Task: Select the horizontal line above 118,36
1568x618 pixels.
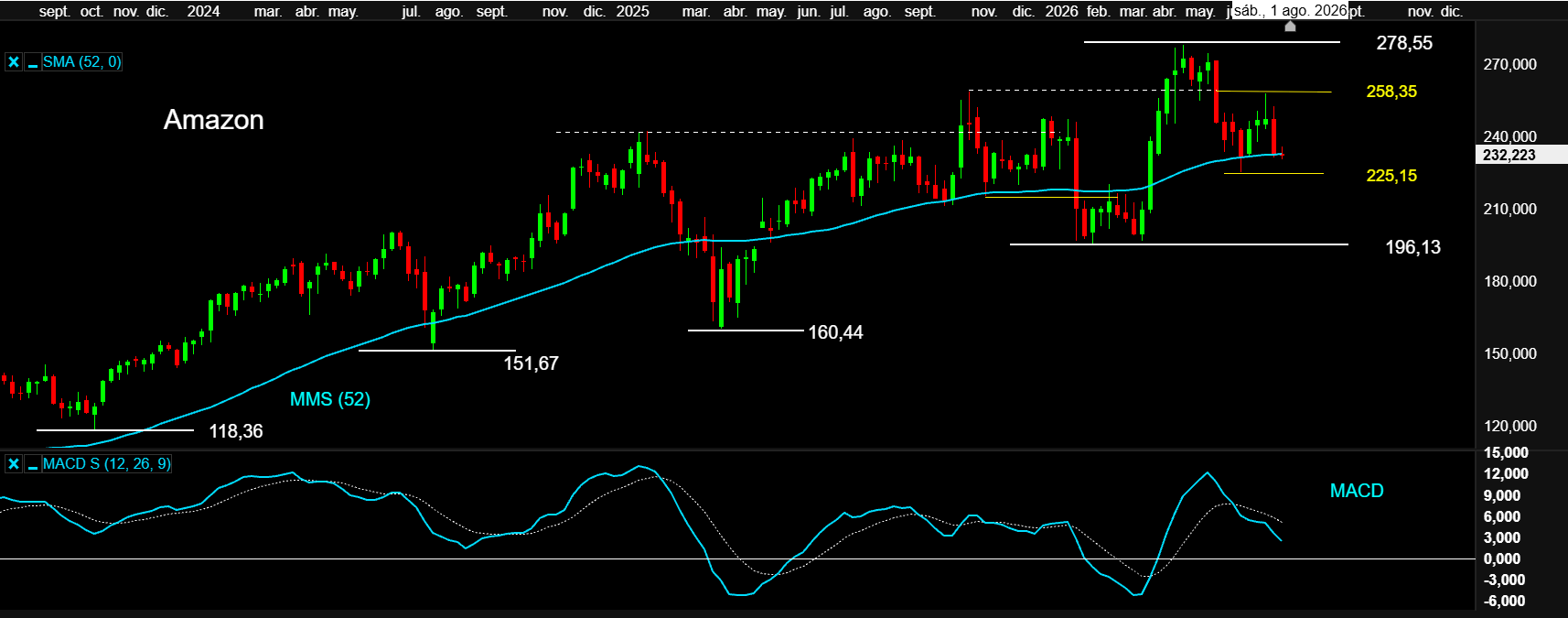Action: coord(115,429)
